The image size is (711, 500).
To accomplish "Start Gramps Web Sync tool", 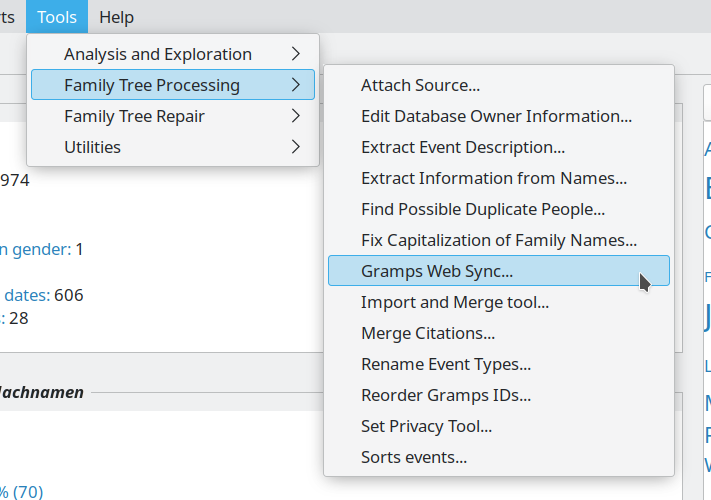I will (x=437, y=271).
